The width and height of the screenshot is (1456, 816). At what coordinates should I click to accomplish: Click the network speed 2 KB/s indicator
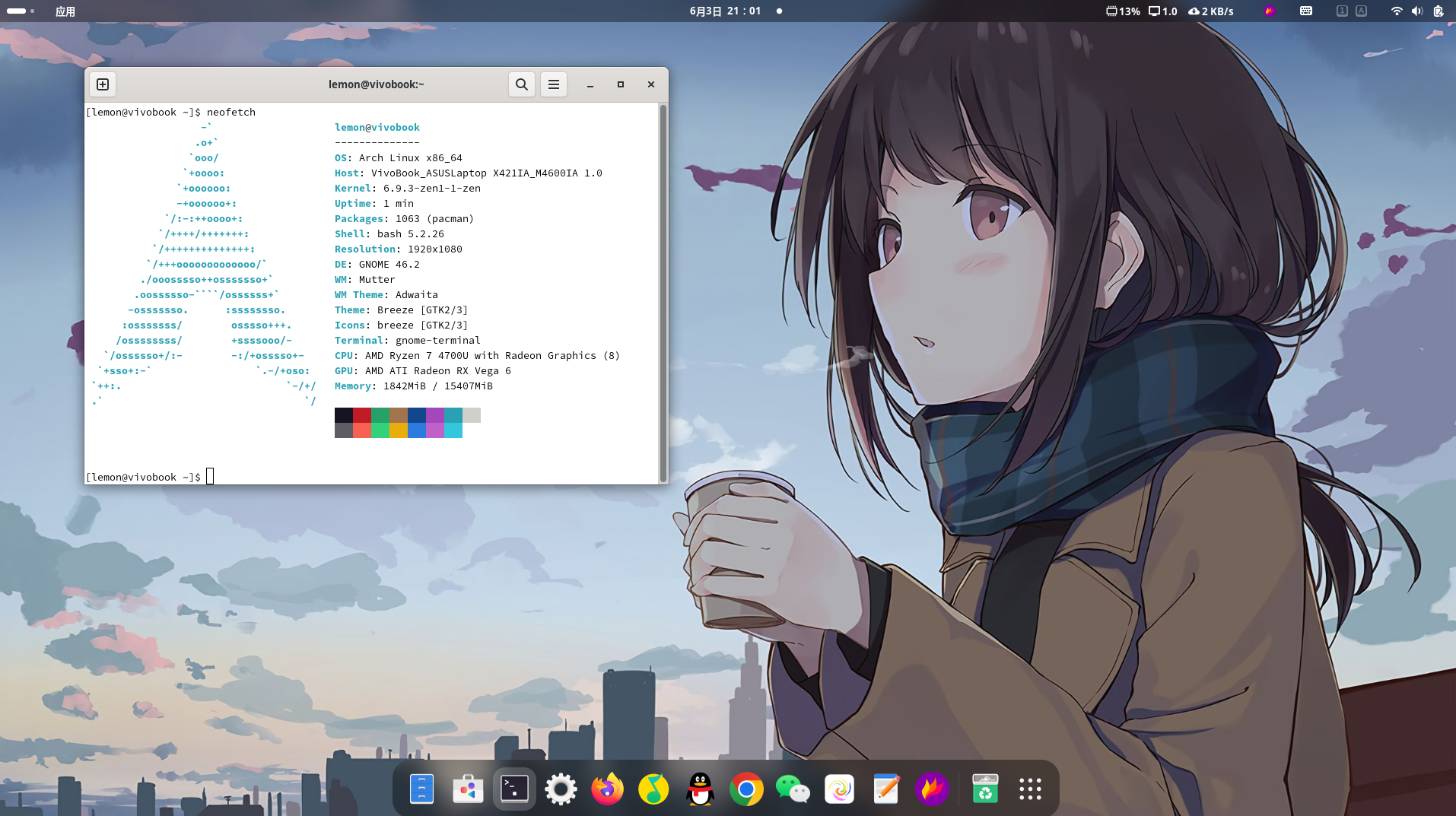1211,11
